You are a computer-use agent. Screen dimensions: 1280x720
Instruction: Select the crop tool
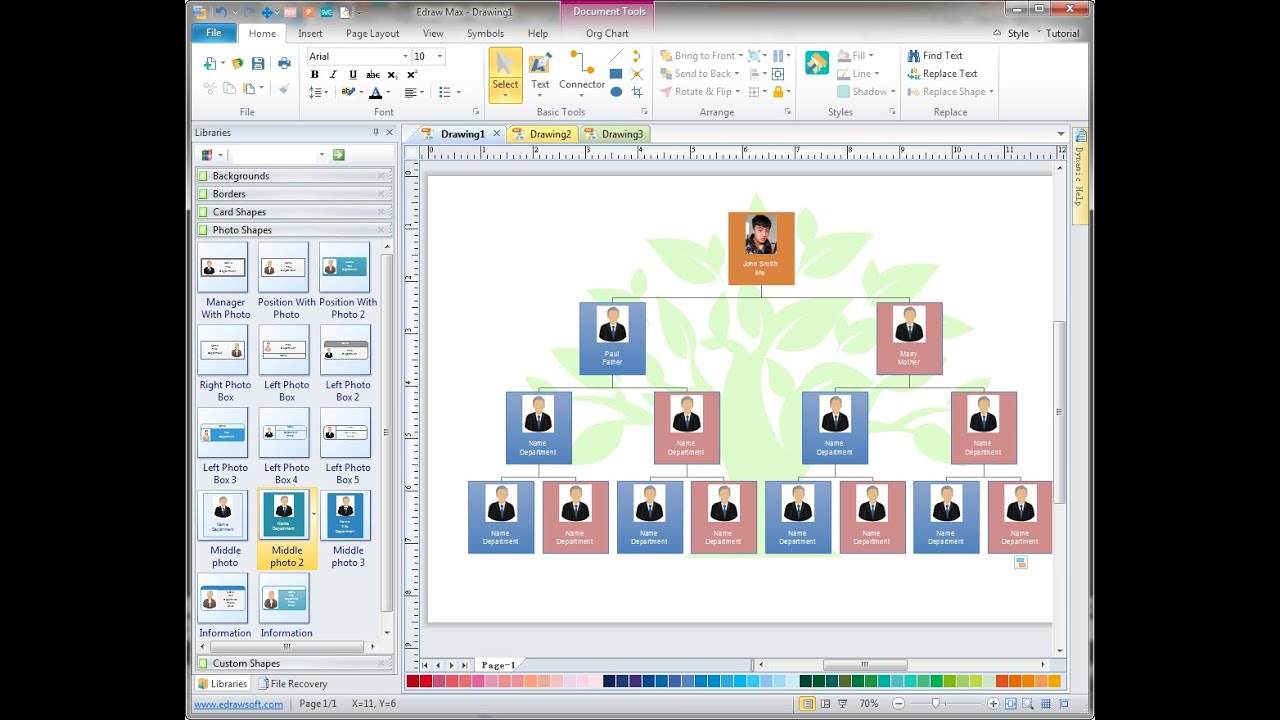pyautogui.click(x=637, y=92)
